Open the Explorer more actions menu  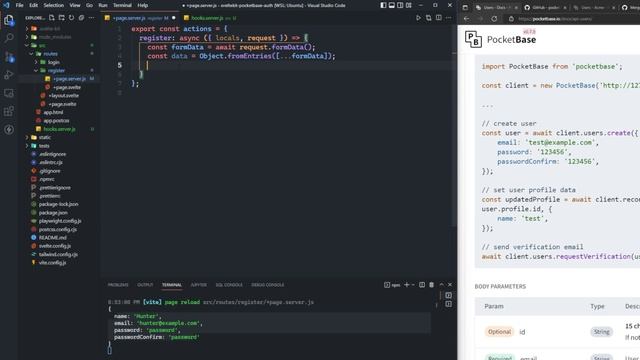(x=91, y=18)
